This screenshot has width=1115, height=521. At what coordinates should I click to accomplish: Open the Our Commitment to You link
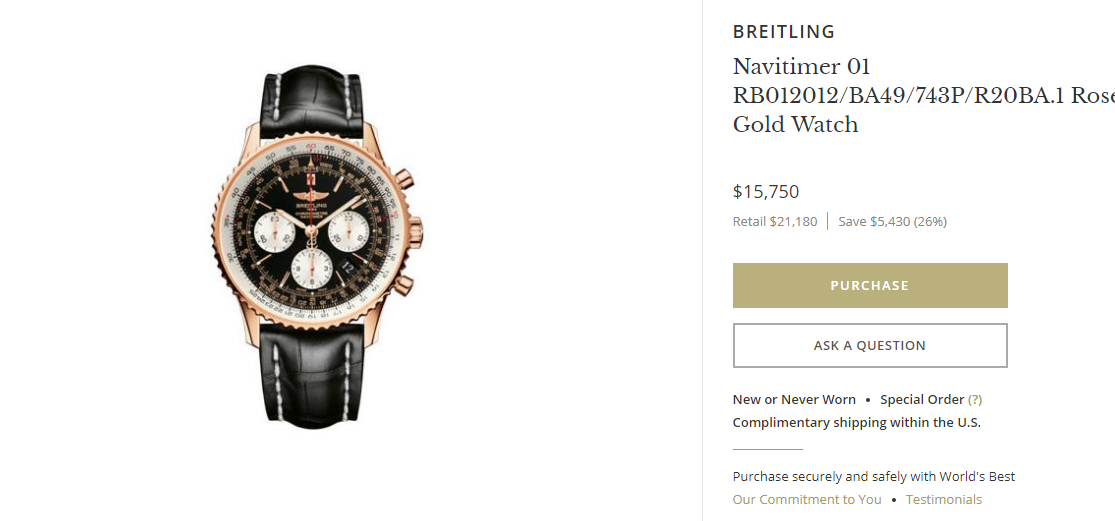[807, 500]
